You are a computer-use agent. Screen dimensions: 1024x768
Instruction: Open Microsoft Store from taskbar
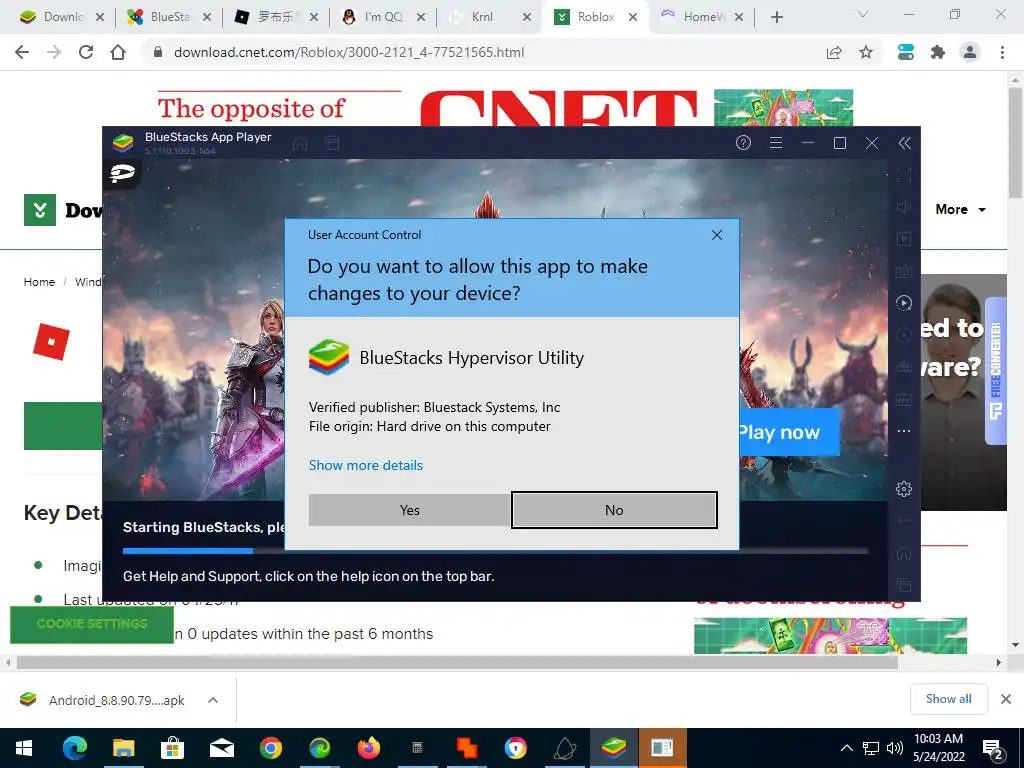point(172,748)
